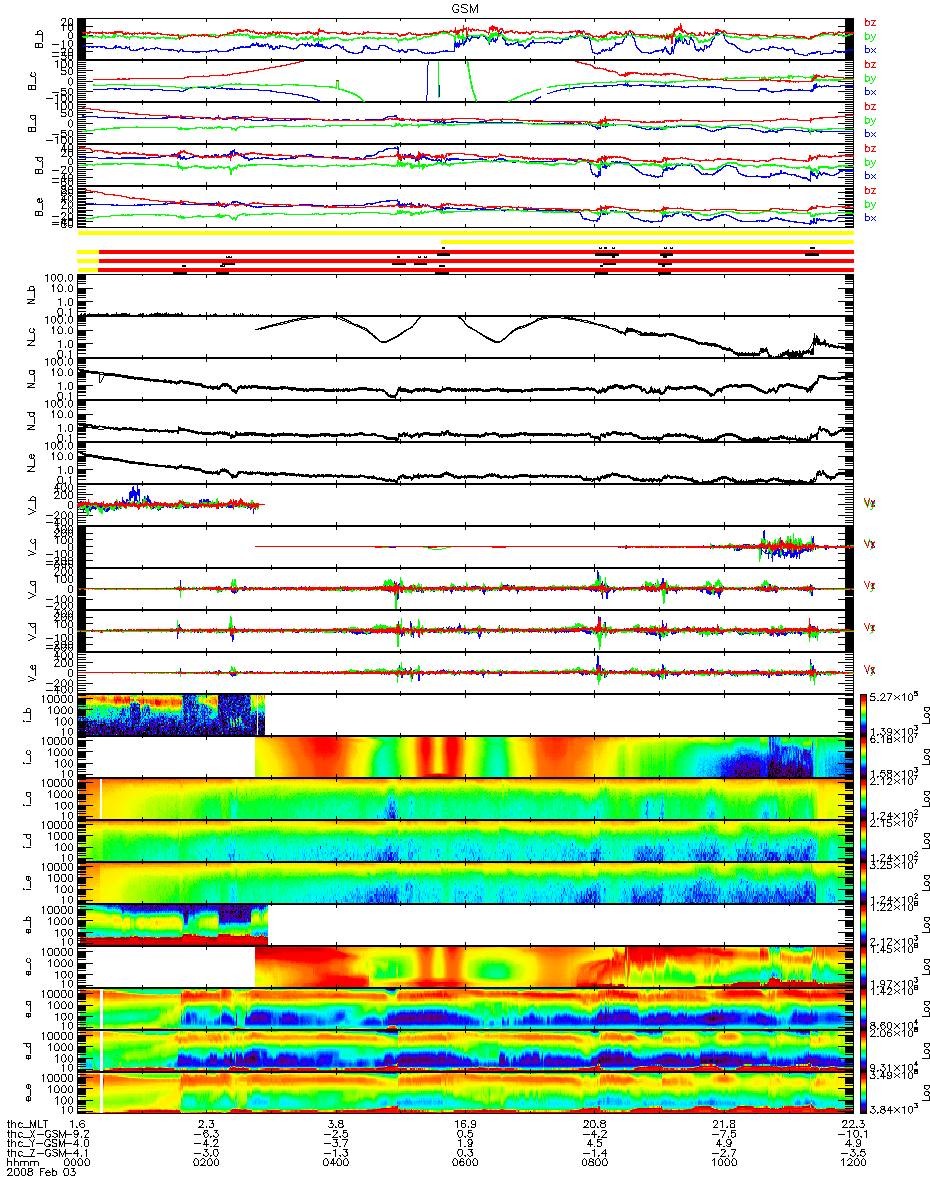Click the MLT value 20.8
This screenshot has height=1200, width=930.
(x=594, y=1125)
